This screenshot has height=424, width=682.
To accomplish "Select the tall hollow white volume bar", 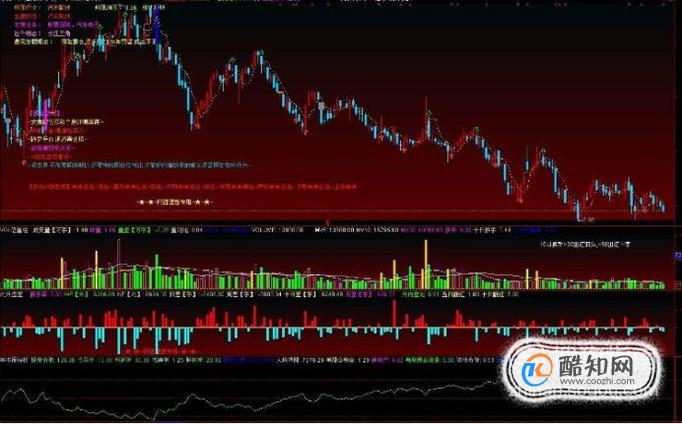I will [118, 264].
